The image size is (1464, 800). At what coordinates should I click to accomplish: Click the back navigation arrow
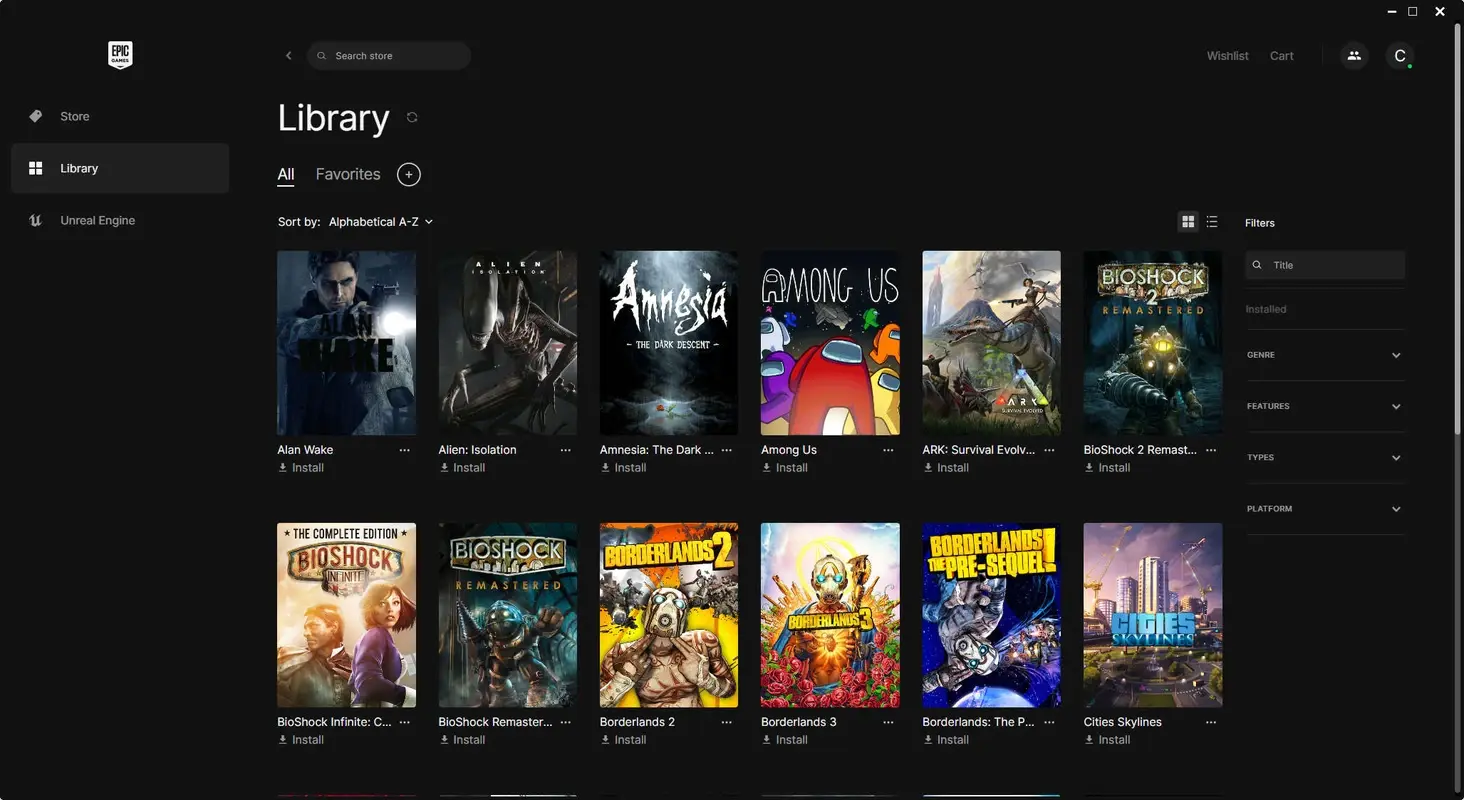point(288,55)
